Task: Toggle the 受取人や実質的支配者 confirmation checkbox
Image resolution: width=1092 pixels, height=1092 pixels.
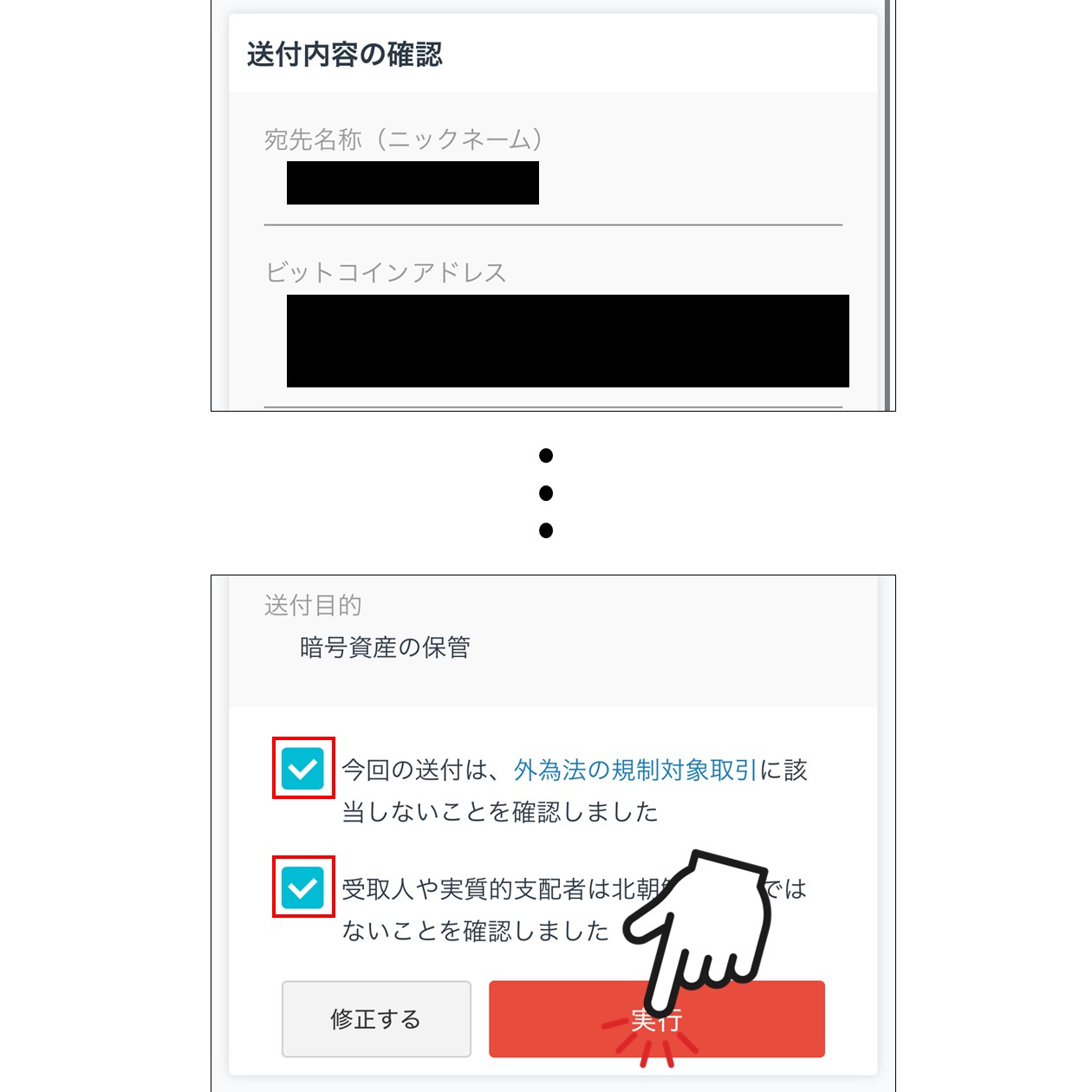Action: [302, 888]
